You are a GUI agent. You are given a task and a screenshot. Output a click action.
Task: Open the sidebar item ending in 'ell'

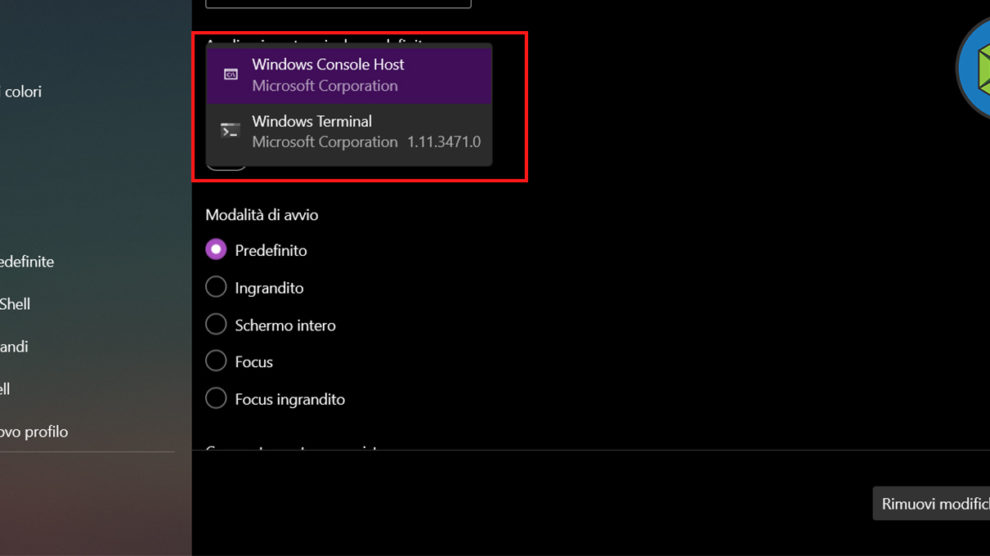pyautogui.click(x=6, y=389)
